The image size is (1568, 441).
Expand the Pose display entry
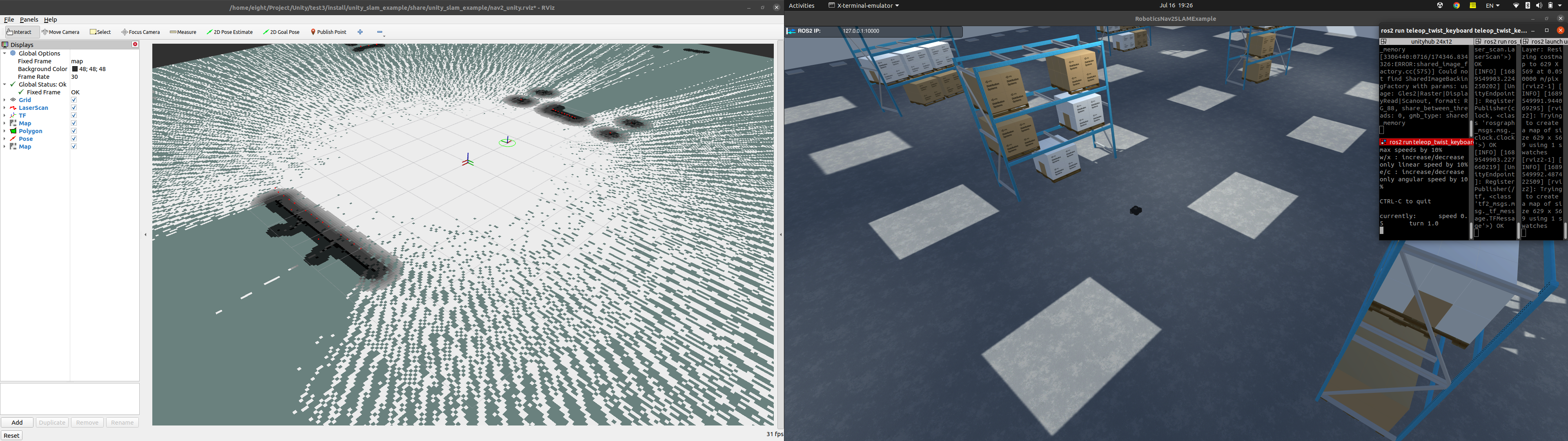[x=5, y=139]
